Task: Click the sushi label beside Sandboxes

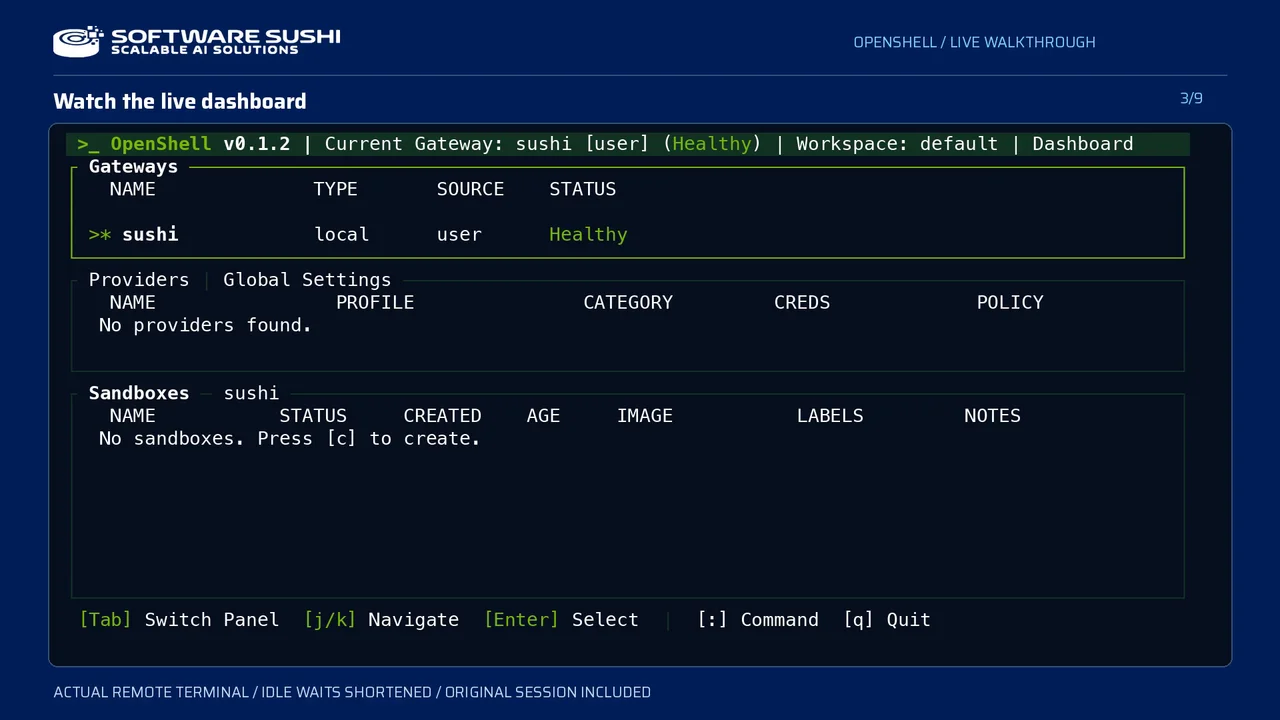Action: click(x=251, y=393)
